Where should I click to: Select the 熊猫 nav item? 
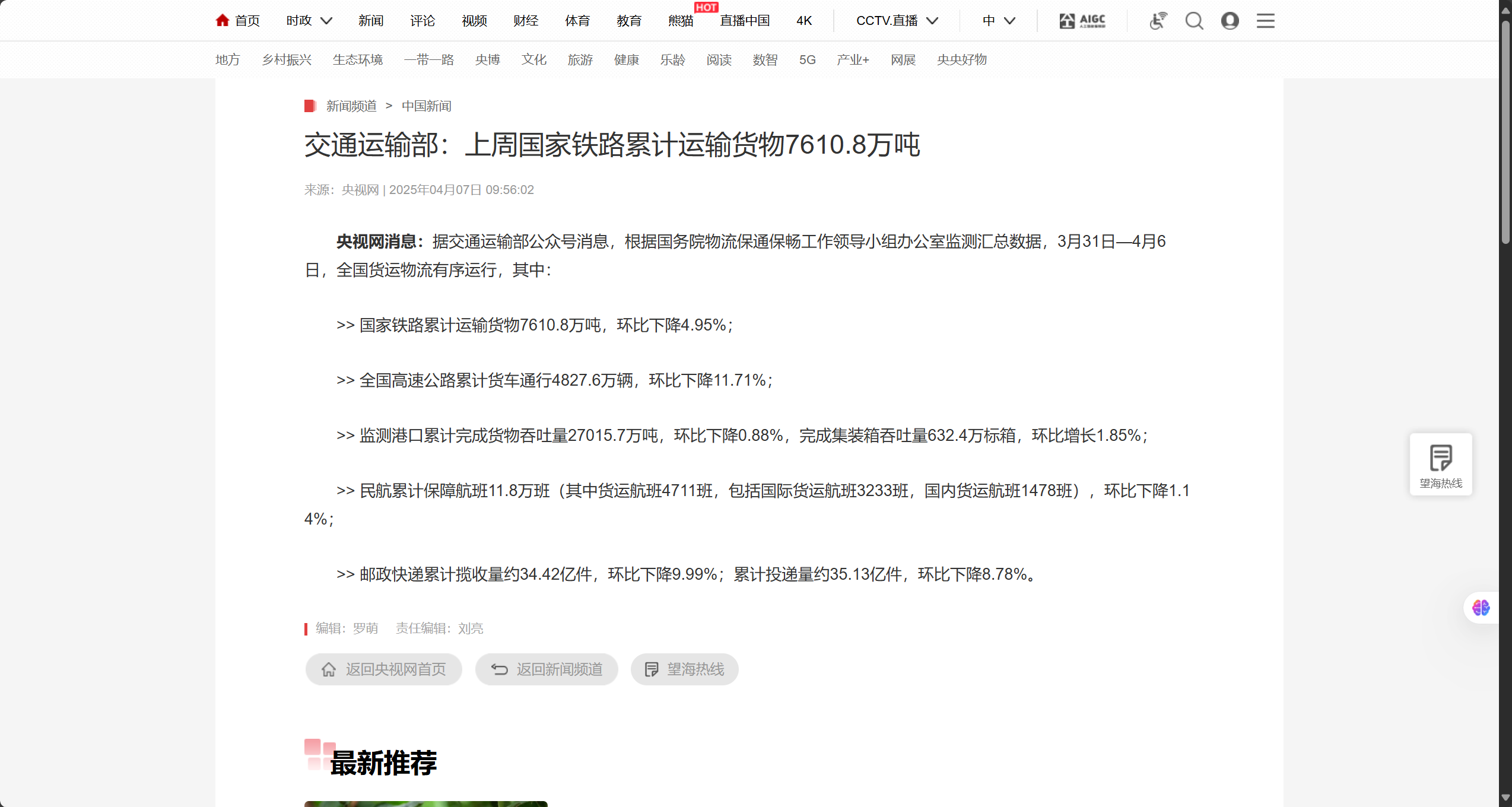pos(681,21)
